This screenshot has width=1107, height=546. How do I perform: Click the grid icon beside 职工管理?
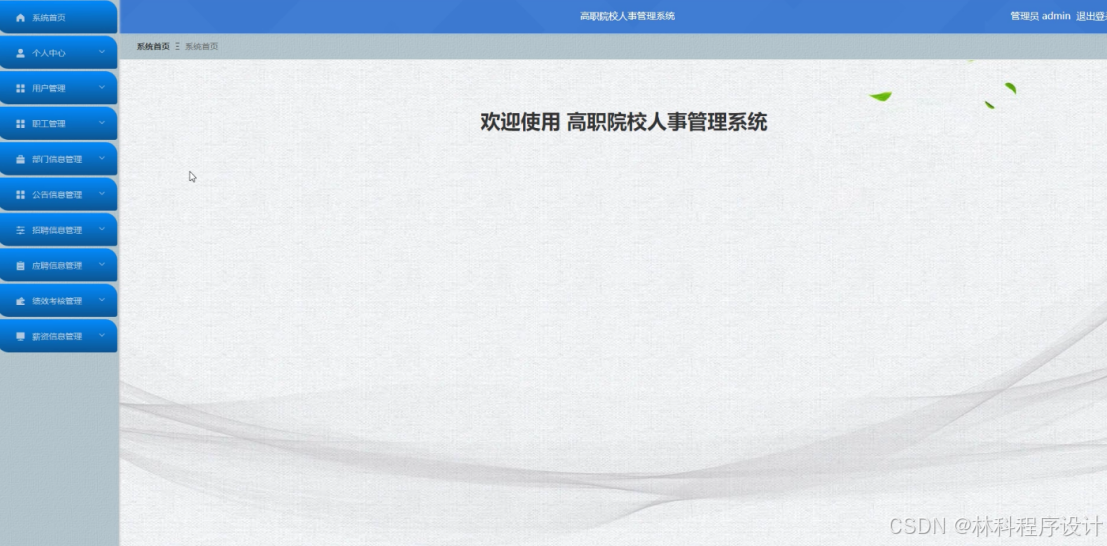tap(20, 124)
